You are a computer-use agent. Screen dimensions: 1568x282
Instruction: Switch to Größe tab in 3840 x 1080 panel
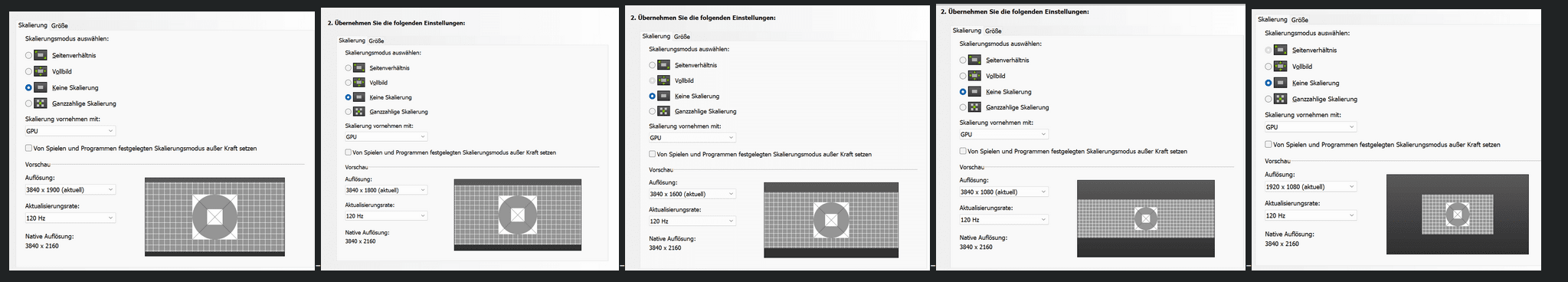[994, 31]
